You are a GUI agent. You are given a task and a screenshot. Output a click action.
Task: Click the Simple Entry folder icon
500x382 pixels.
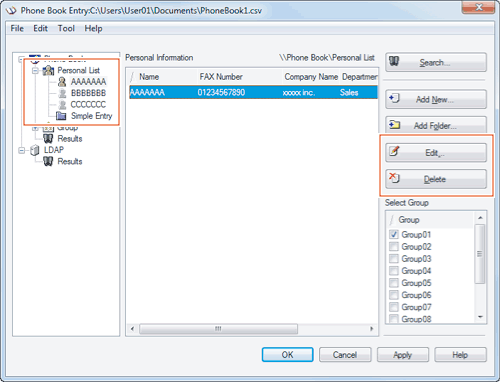pos(61,116)
